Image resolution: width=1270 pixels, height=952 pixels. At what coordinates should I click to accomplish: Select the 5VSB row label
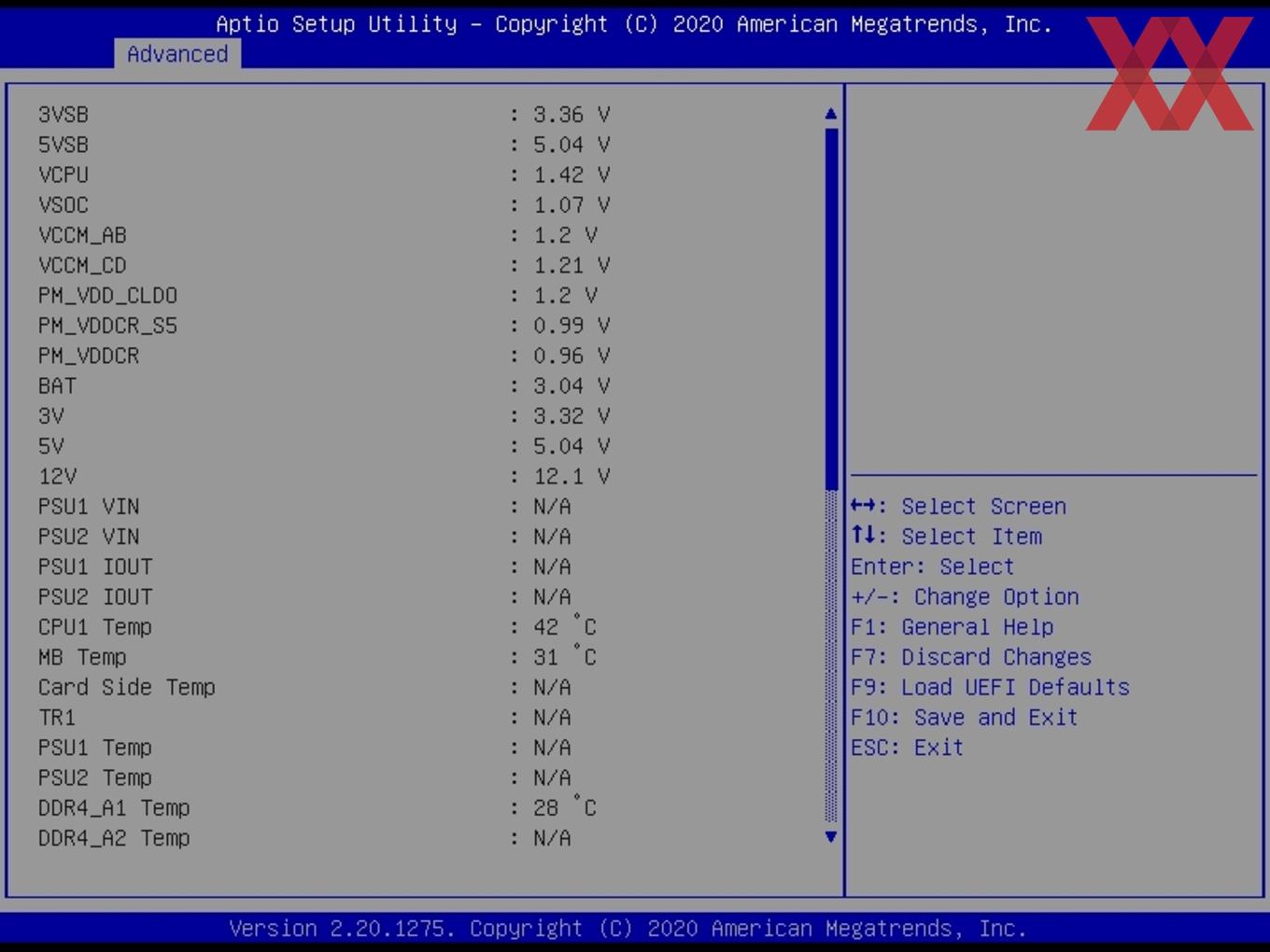pos(63,145)
